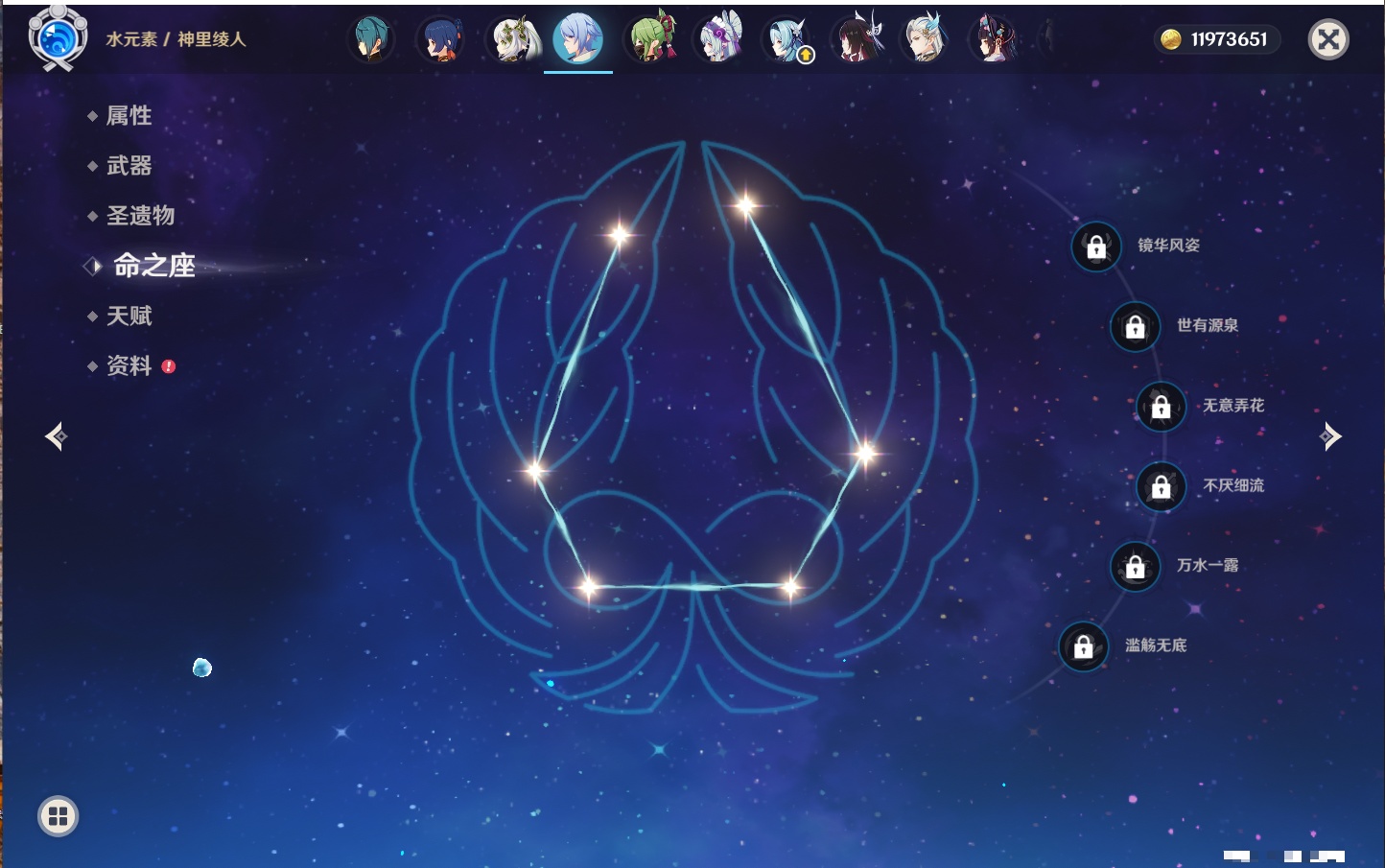
Task: Click the Hydro element emblem icon
Action: pos(58,38)
